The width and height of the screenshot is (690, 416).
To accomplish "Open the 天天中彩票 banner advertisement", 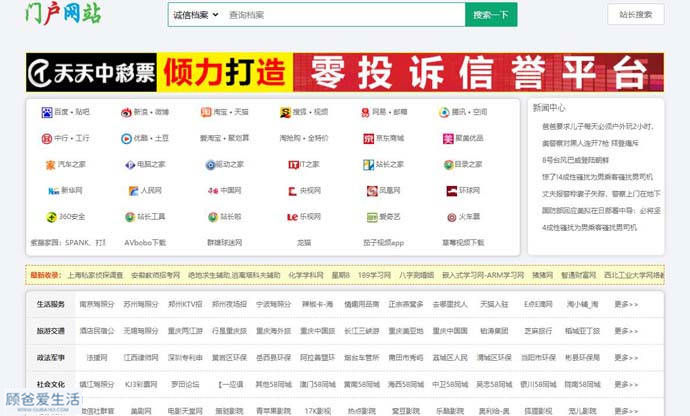I will (x=345, y=73).
